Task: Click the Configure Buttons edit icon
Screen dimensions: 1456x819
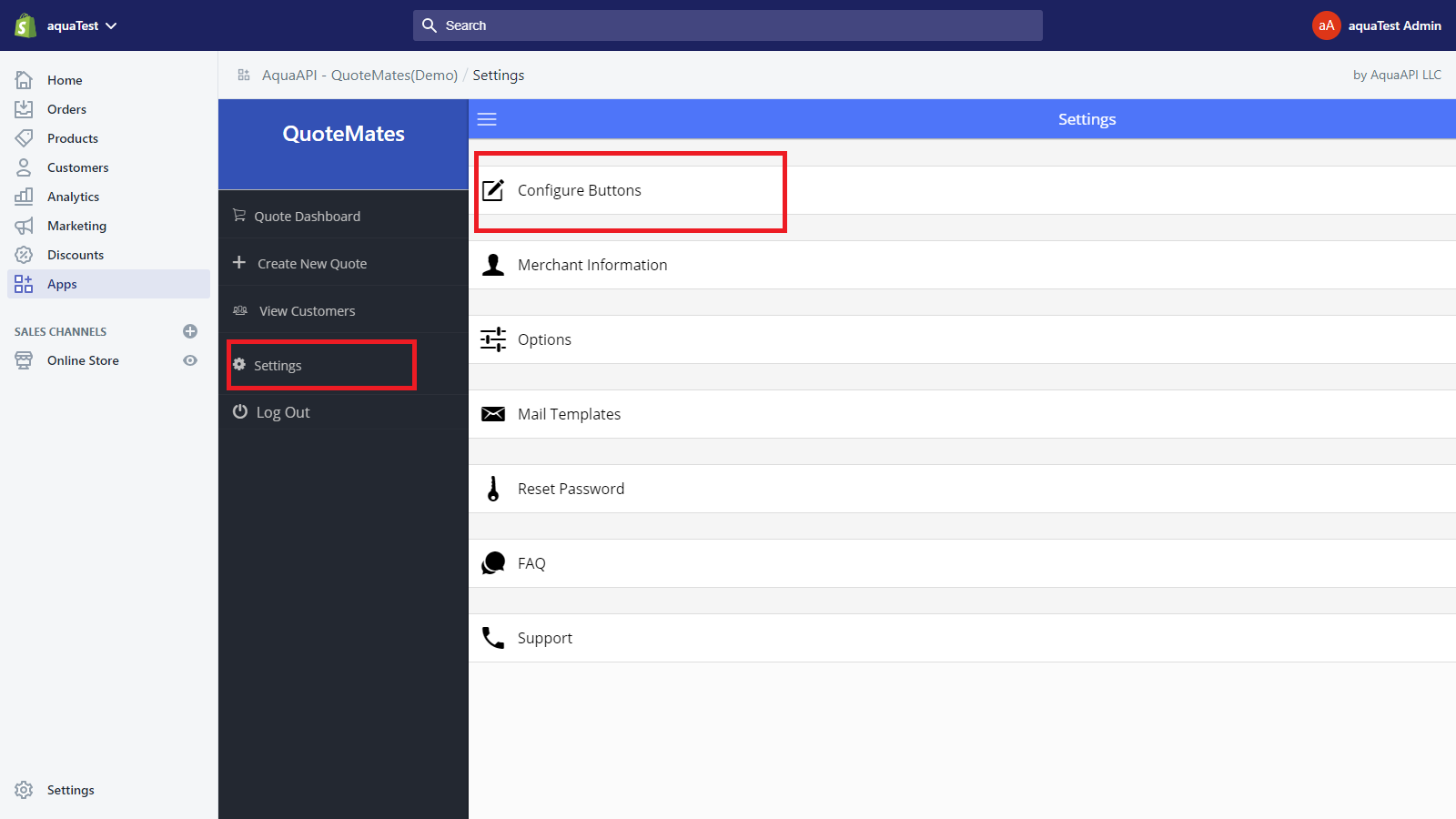Action: click(x=493, y=190)
